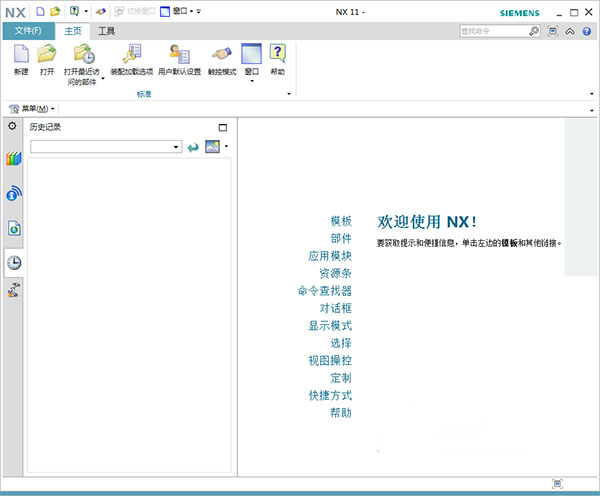The height and width of the screenshot is (496, 600).
Task: Expand top border bar options arrow
Action: click(592, 110)
